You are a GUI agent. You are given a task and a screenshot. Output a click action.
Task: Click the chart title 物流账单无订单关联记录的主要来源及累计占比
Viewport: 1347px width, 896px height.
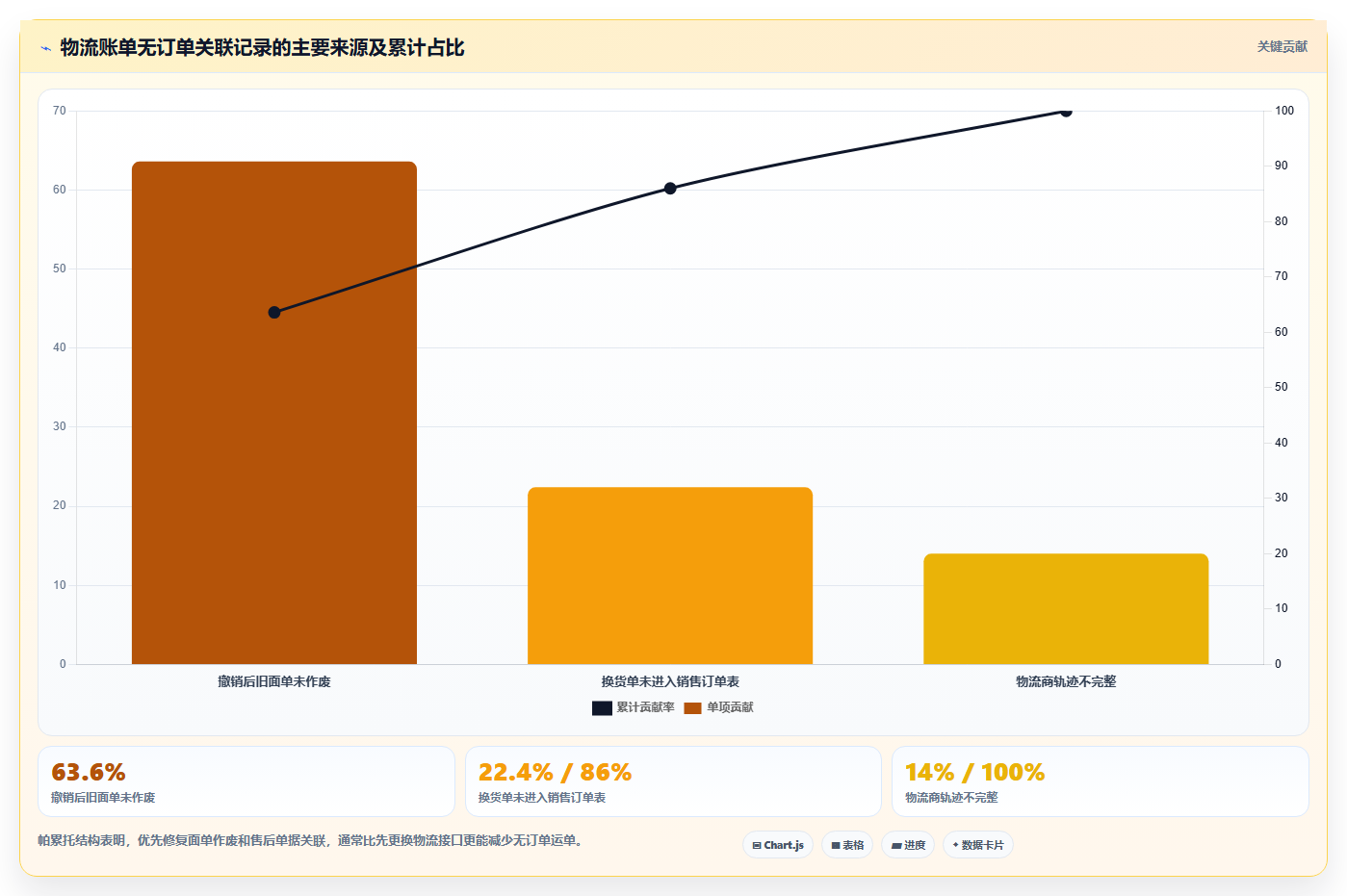click(x=262, y=48)
